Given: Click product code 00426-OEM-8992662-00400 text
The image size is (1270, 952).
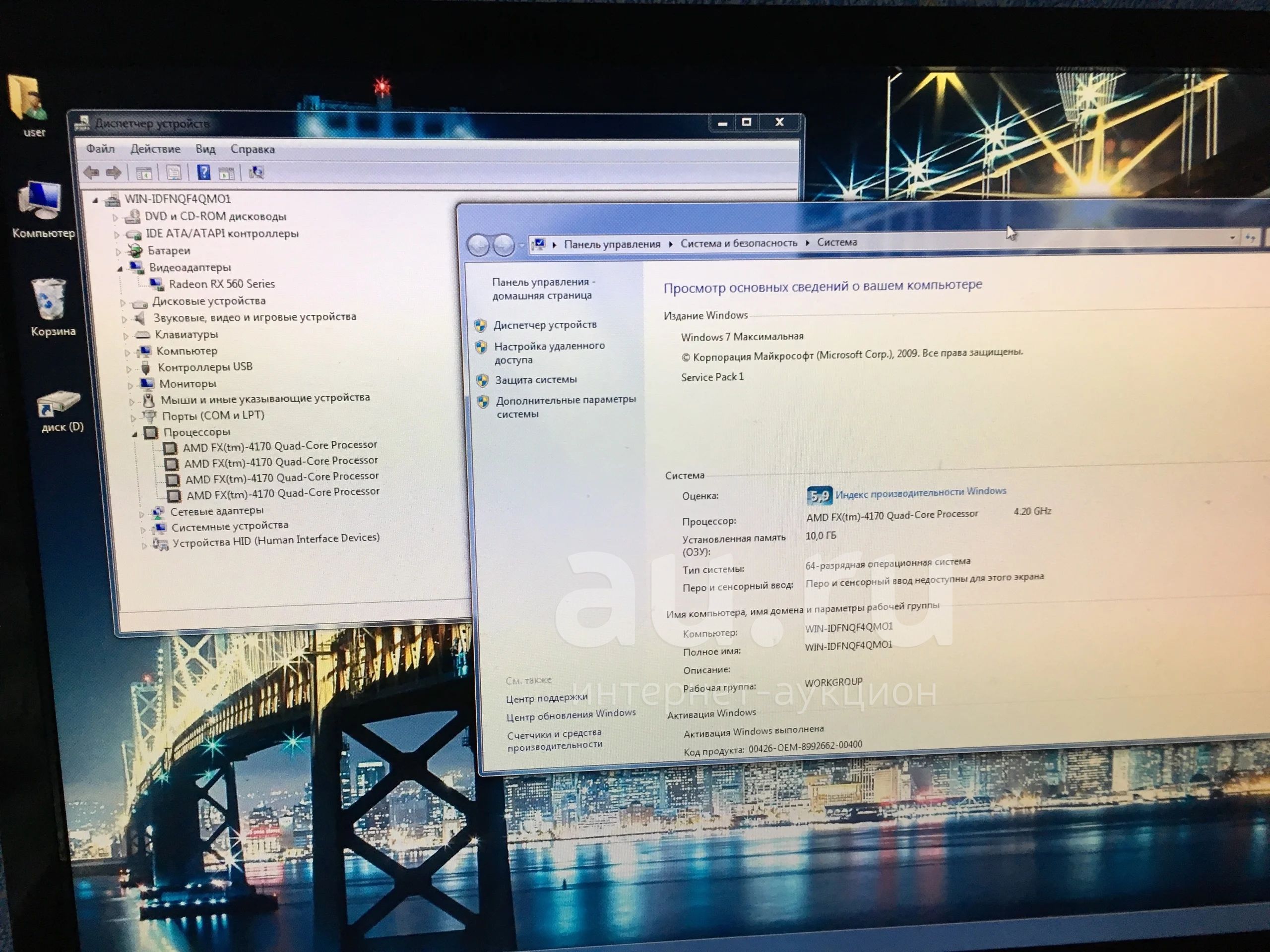Looking at the screenshot, I should (x=805, y=746).
